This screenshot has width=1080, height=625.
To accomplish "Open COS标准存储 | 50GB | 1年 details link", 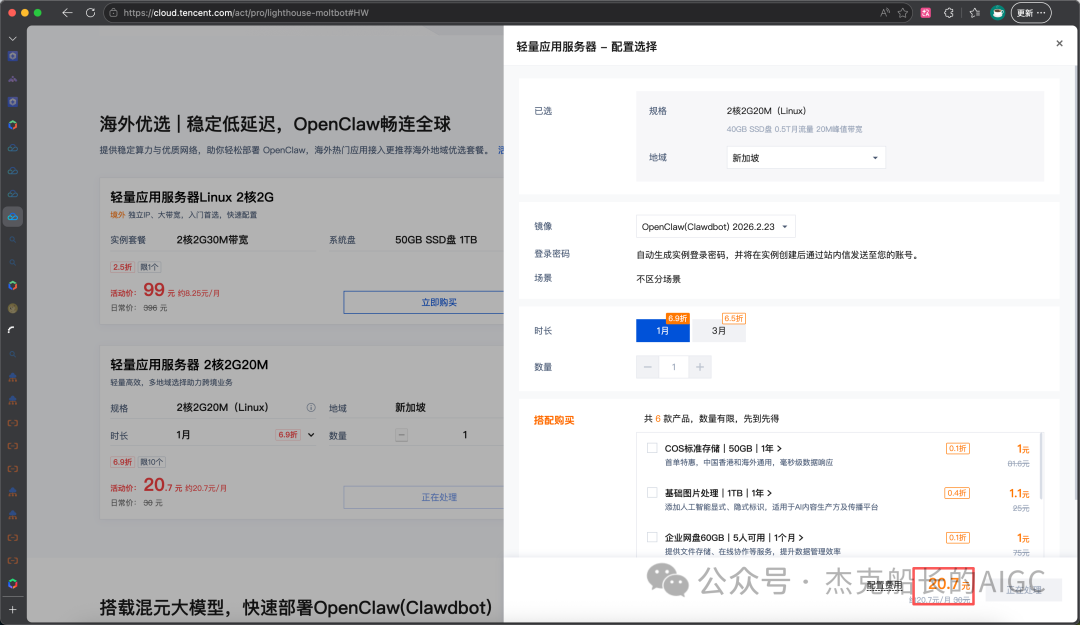I will click(x=723, y=449).
